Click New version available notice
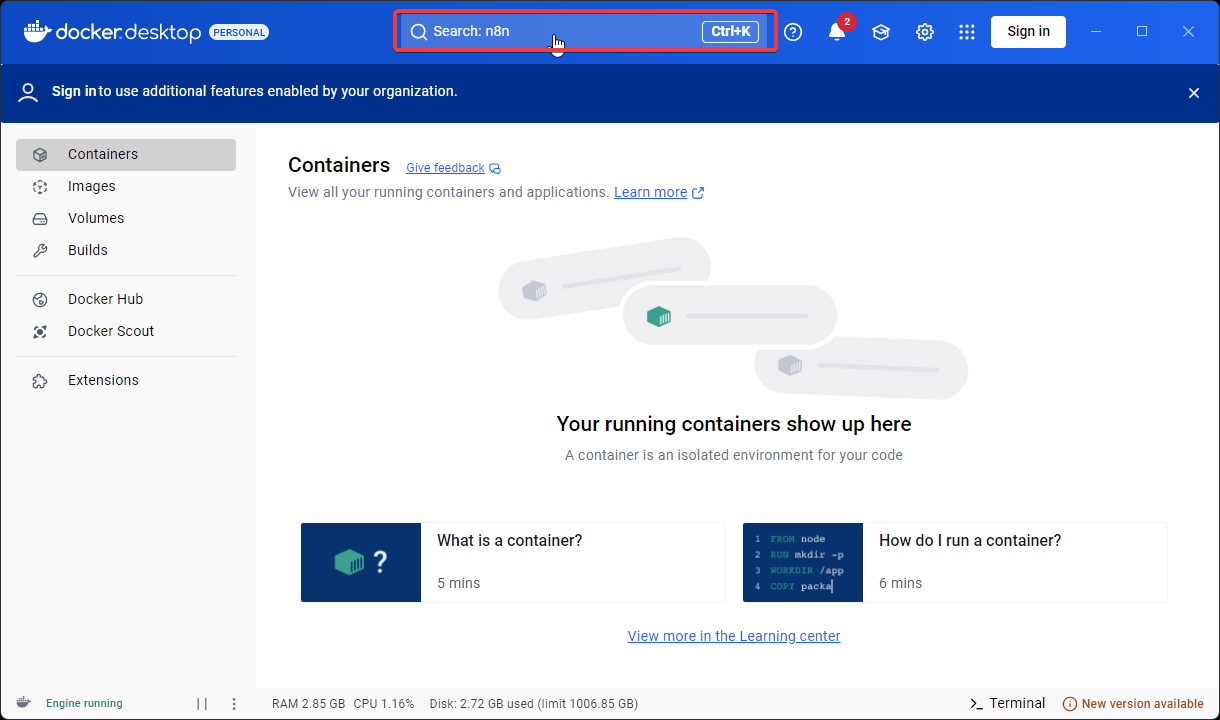The width and height of the screenshot is (1220, 720). pyautogui.click(x=1133, y=704)
